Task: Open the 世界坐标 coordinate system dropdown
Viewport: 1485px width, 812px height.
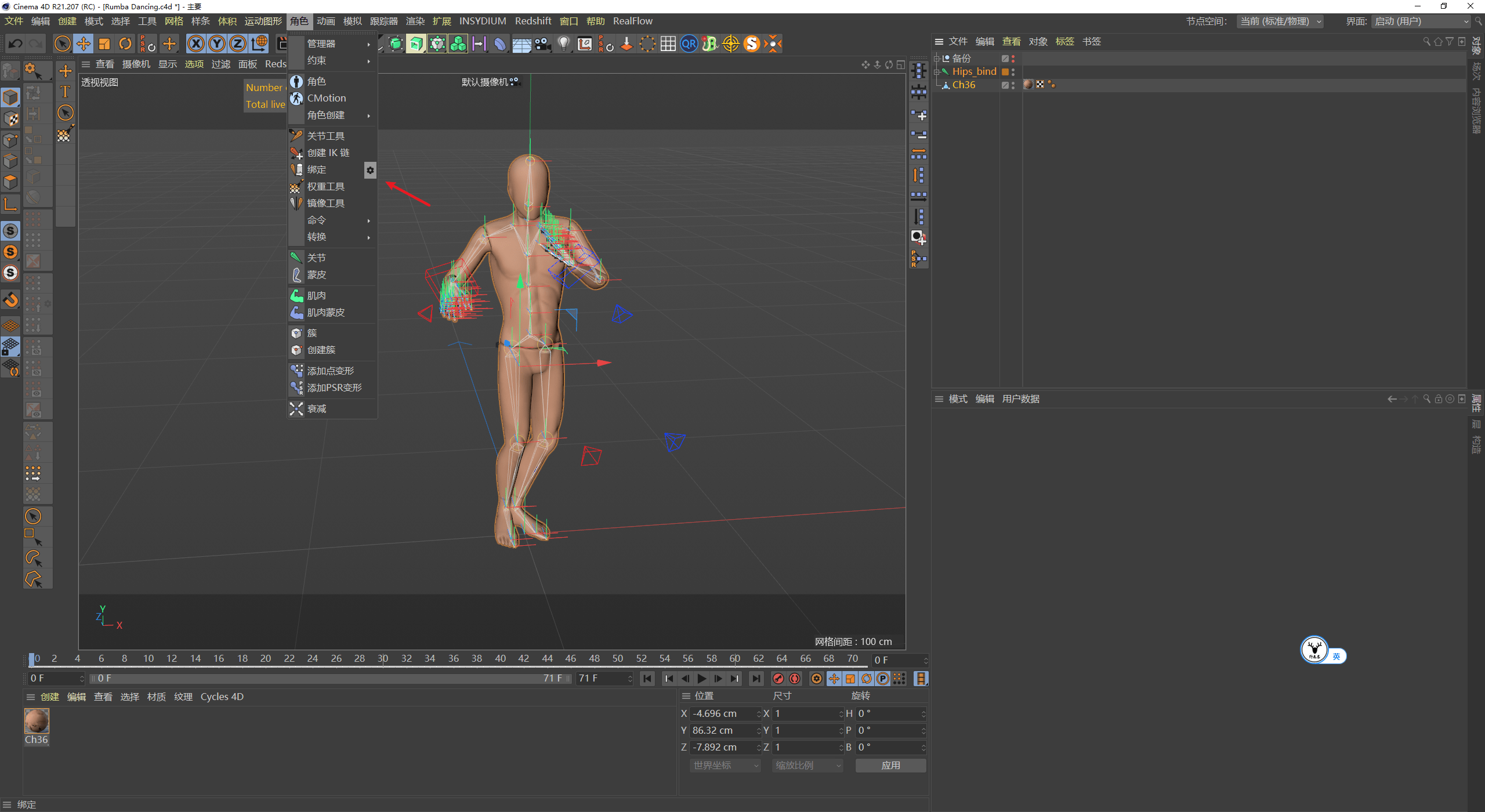Action: 724,765
